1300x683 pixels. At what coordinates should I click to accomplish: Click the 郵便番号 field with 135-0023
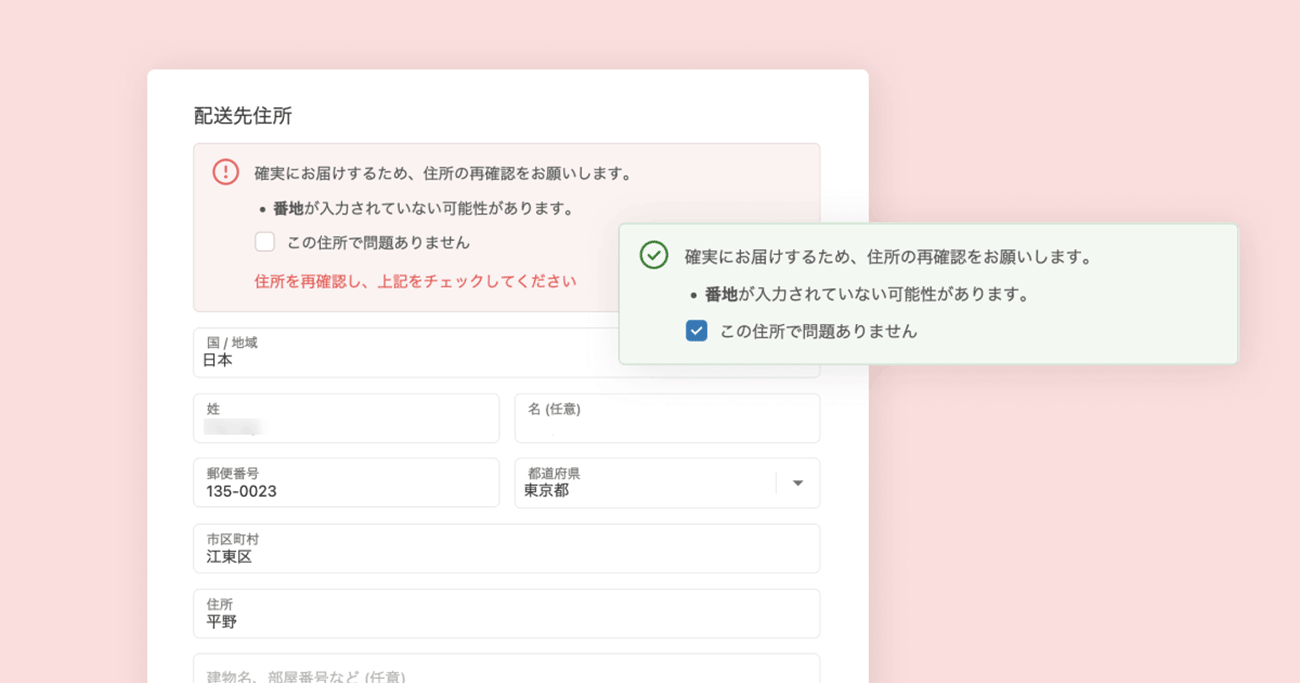tap(346, 483)
